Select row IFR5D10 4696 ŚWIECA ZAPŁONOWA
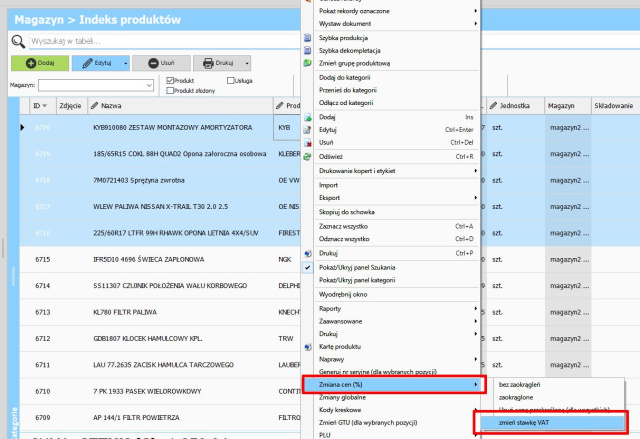 (160, 259)
